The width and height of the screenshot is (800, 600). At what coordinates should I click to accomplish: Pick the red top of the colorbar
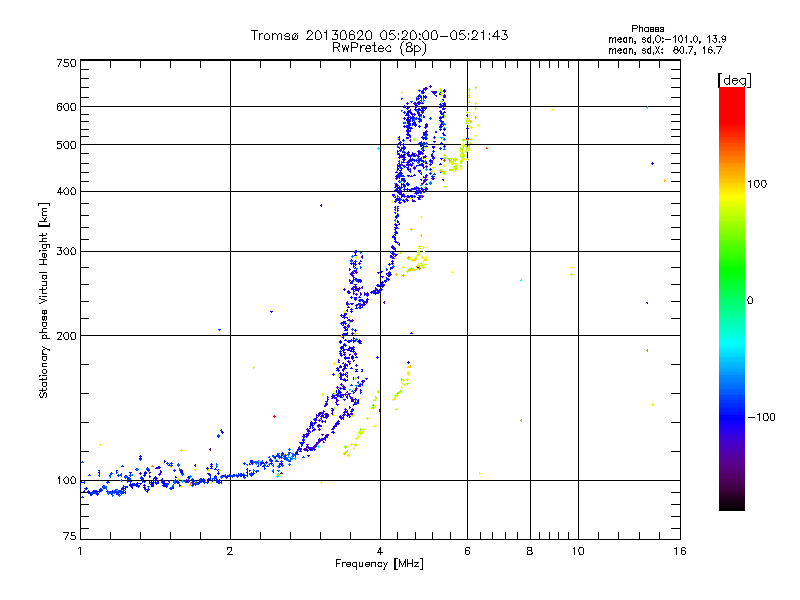(x=731, y=93)
